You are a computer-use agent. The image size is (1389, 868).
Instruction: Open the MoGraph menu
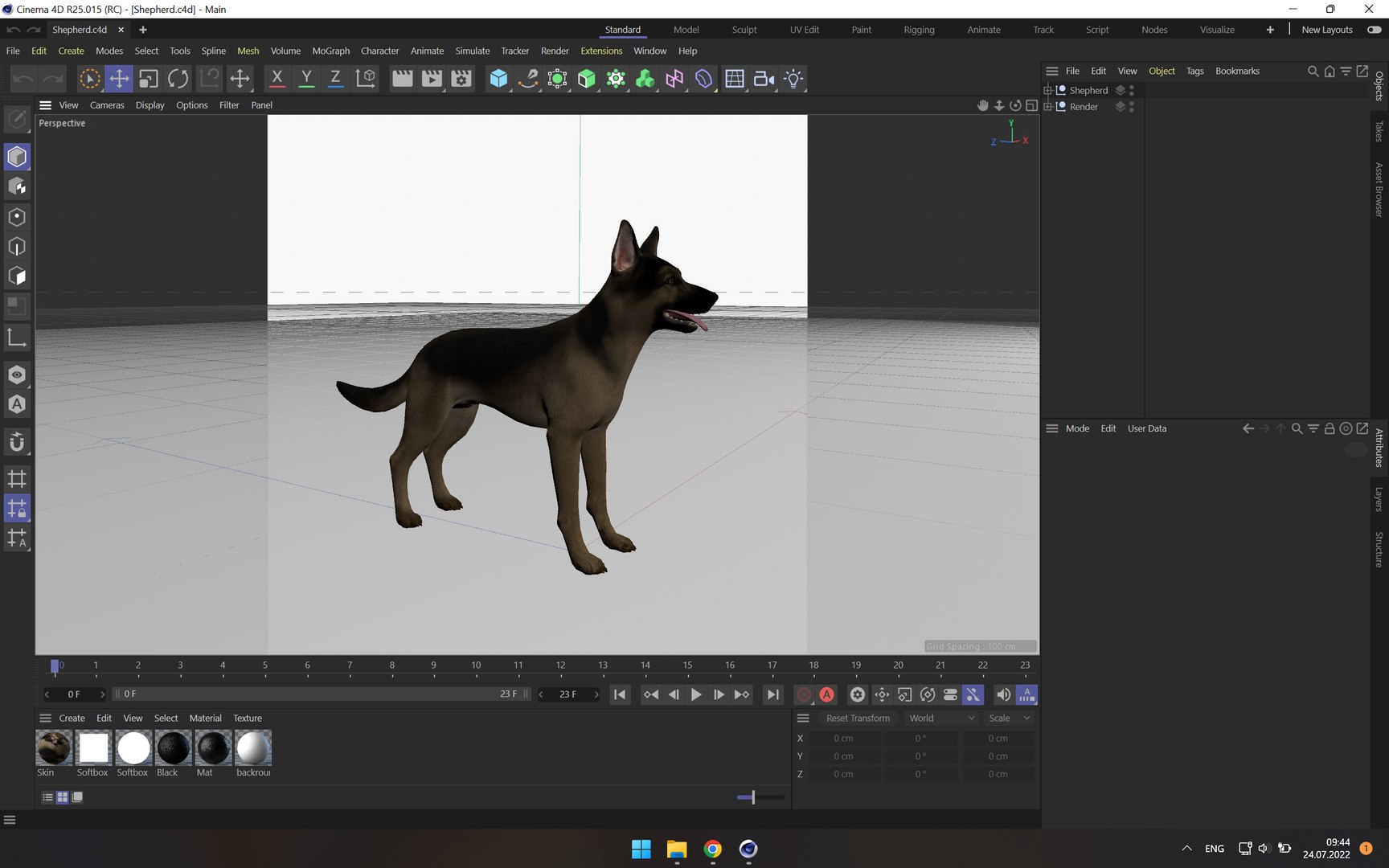pos(331,51)
